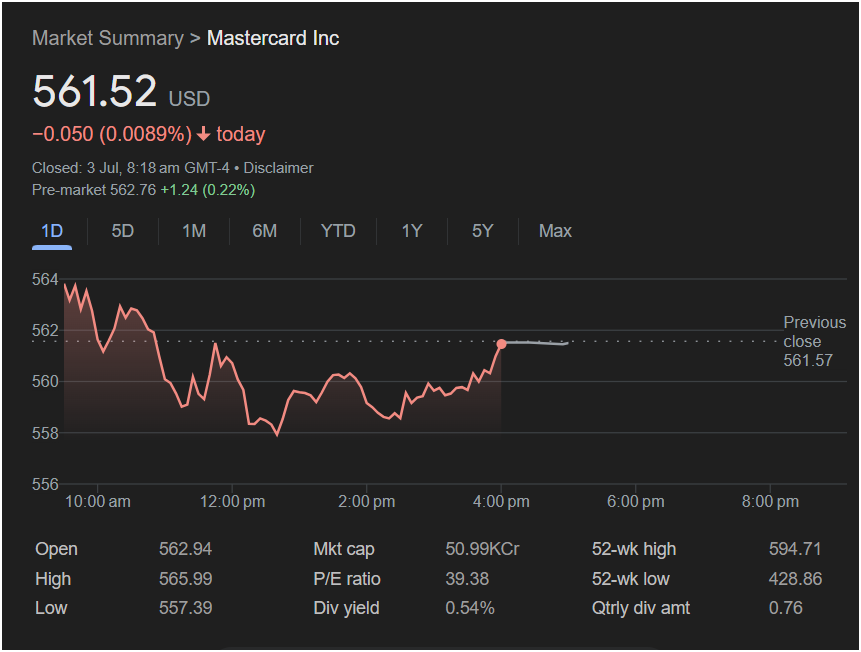The image size is (861, 652).
Task: Click the grey after-hours line segment on chart
Action: (x=536, y=343)
